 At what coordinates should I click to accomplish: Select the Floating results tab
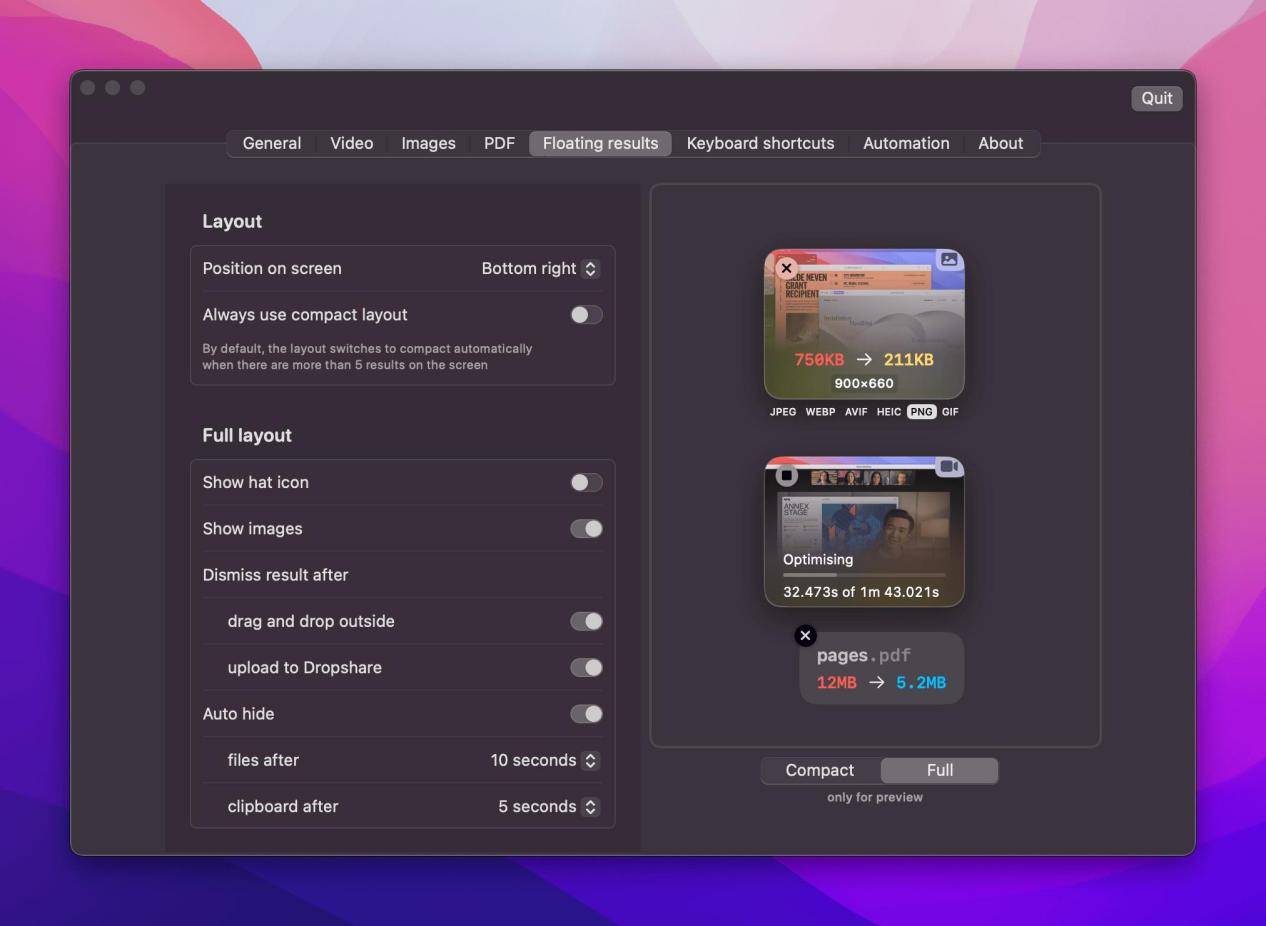click(600, 143)
